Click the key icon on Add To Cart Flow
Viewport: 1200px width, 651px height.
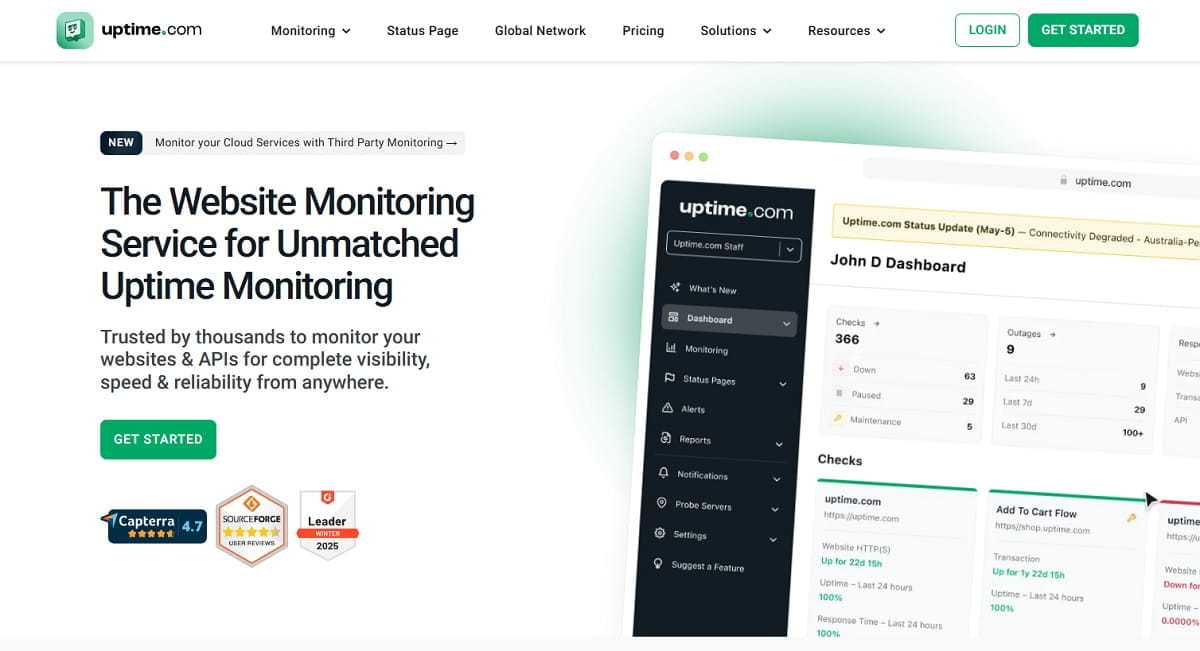click(x=1131, y=518)
